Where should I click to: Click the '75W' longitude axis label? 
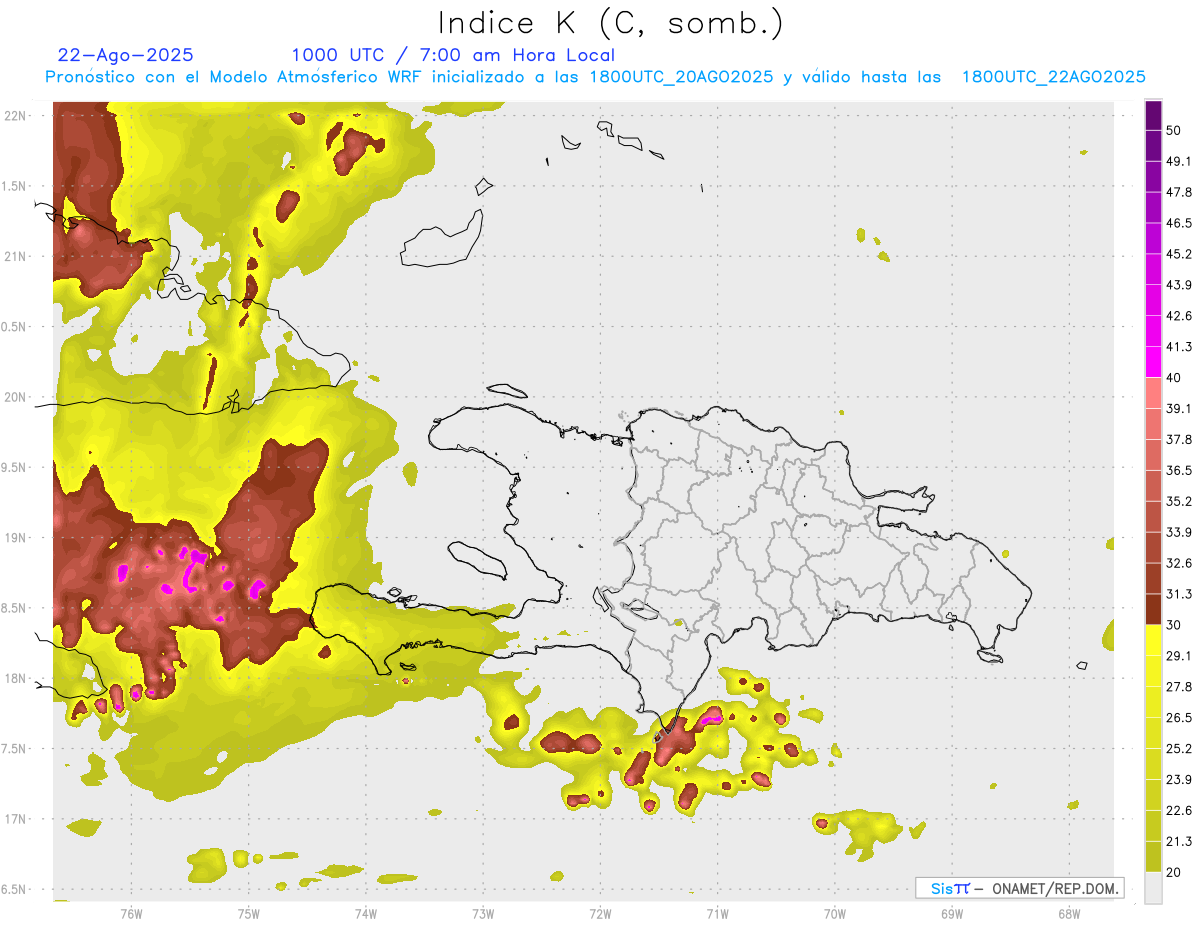[x=248, y=914]
